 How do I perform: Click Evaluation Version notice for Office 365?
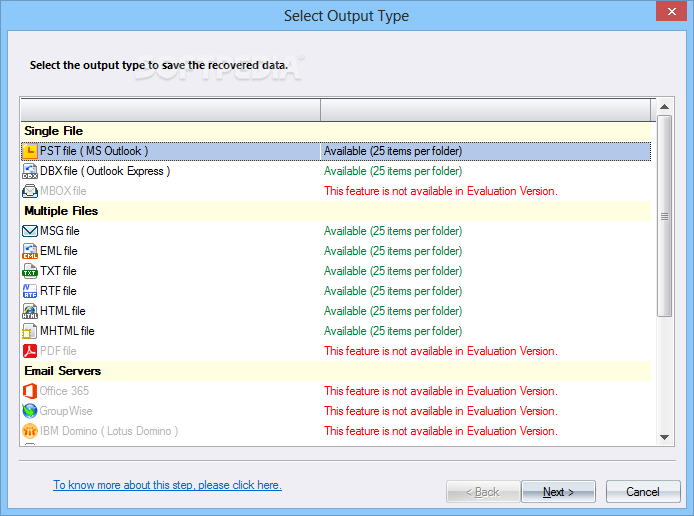pos(441,391)
